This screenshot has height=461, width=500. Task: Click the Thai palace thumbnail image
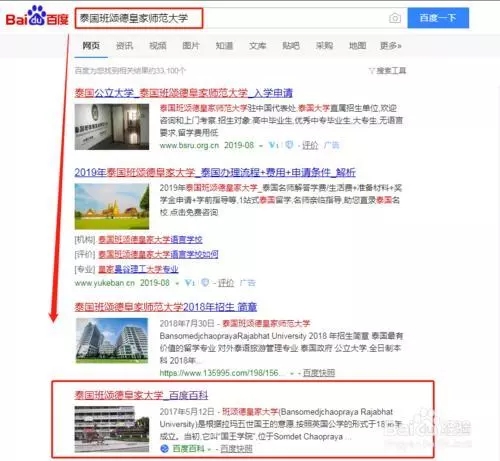point(112,206)
